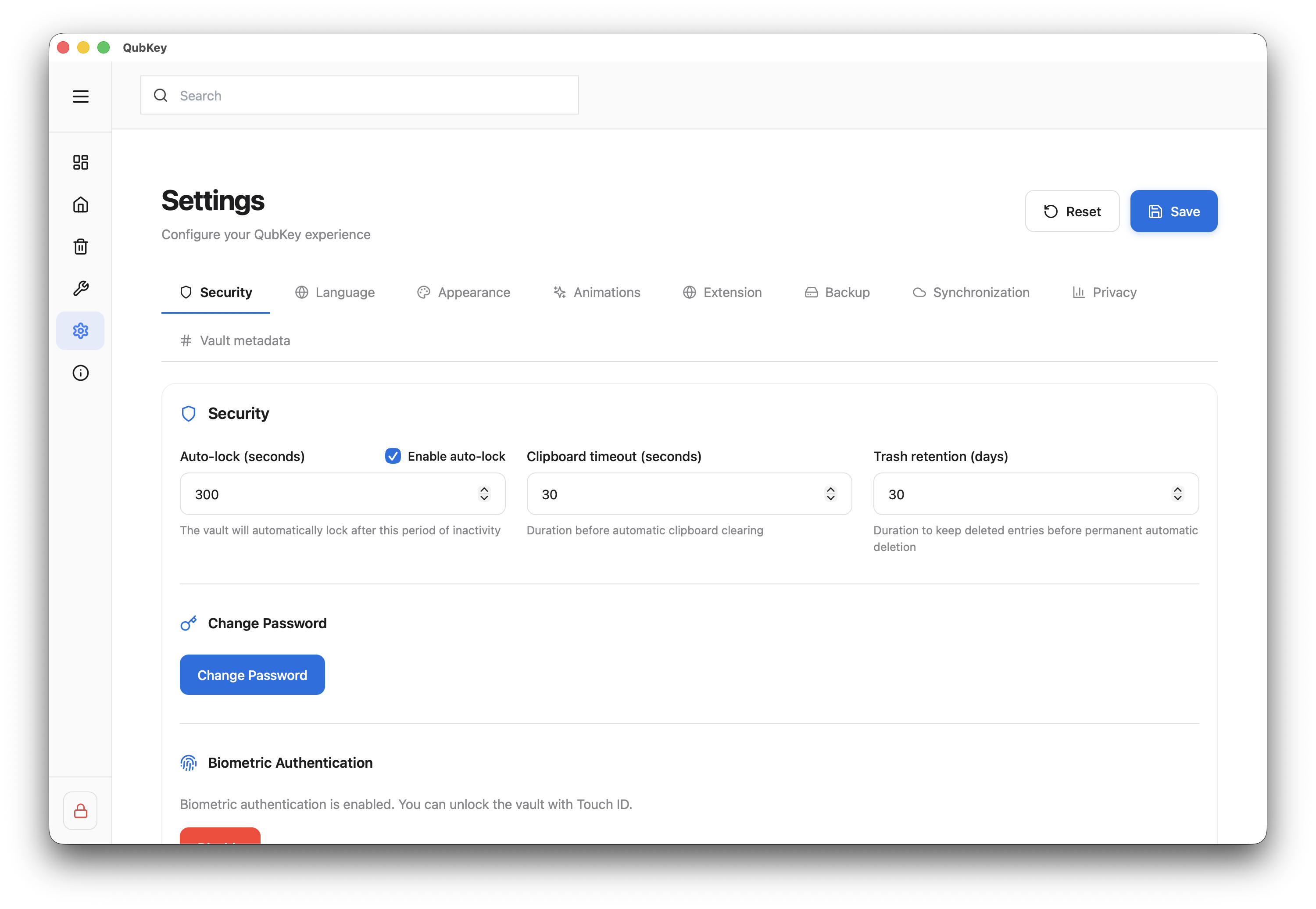Click the Biometric authentication is enabled message
Image resolution: width=1316 pixels, height=909 pixels.
(406, 804)
